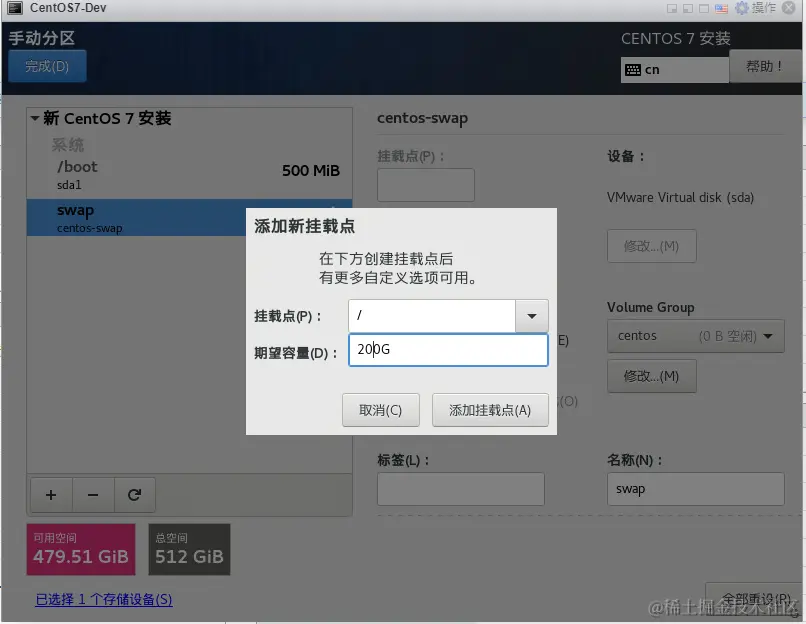Select the /boot sda1 partition row
Viewport: 806px width, 624px height.
coord(189,175)
